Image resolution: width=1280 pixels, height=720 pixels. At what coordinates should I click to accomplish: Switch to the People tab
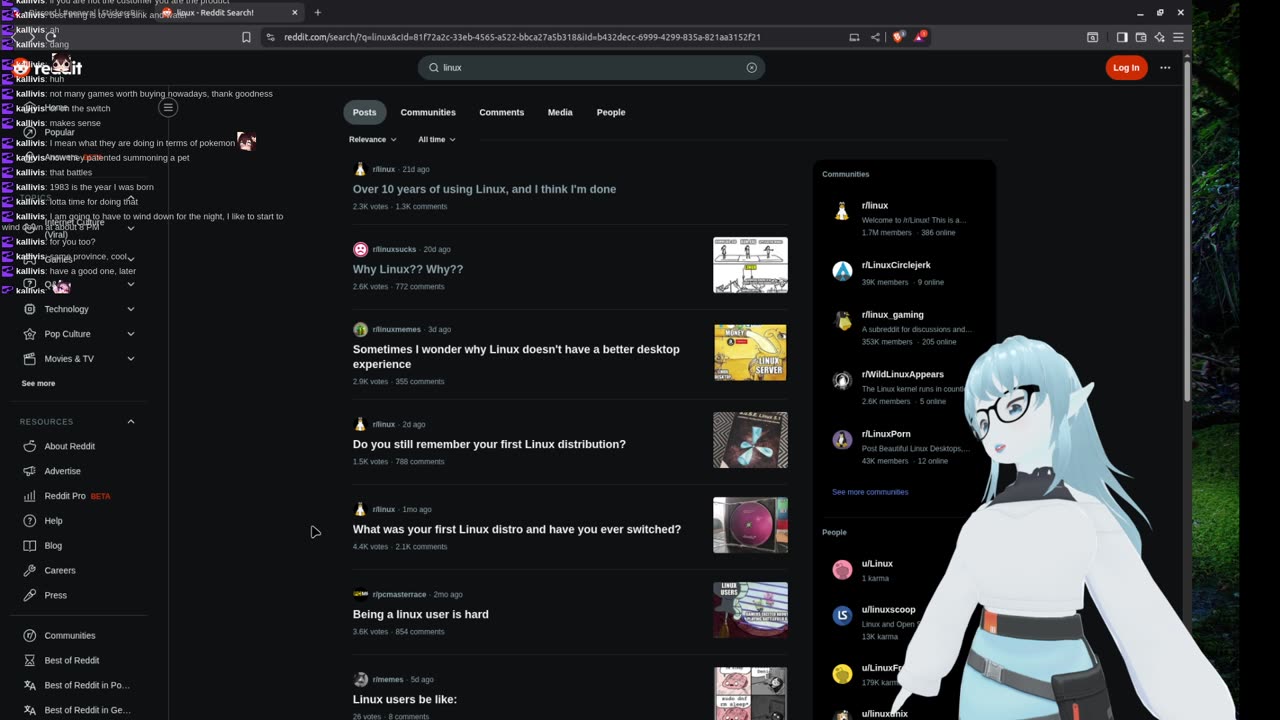point(611,112)
